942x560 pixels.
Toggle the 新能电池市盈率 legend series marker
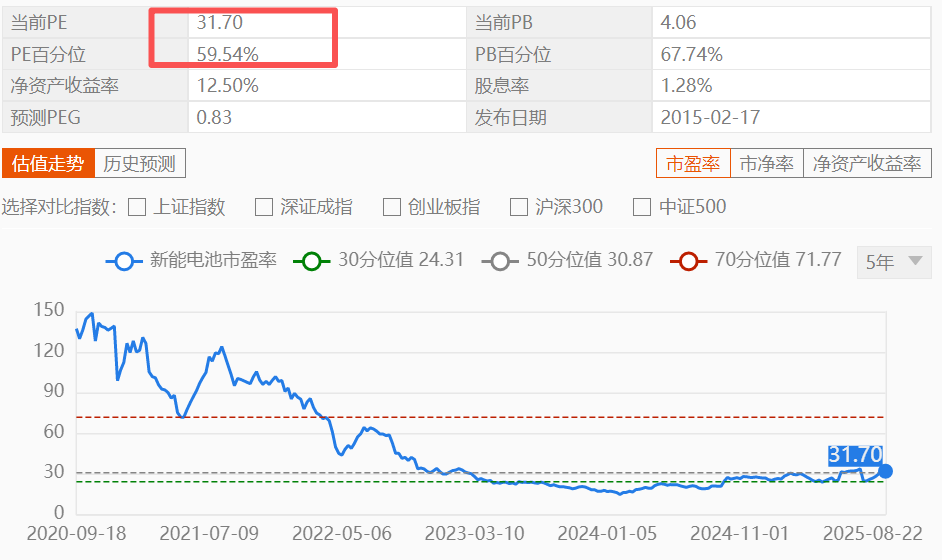[x=124, y=261]
